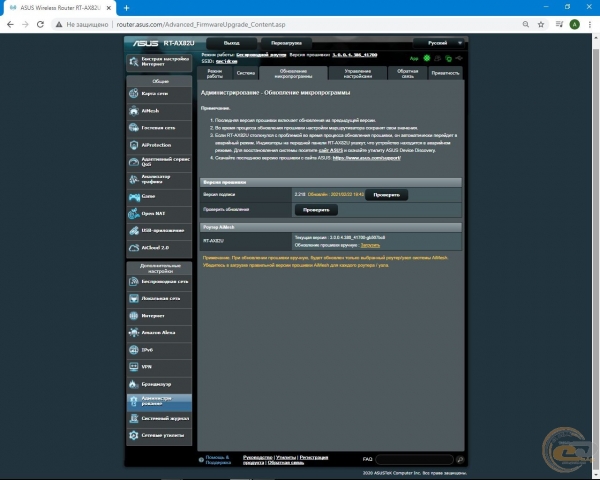Click the firmware version link in header

(354, 55)
